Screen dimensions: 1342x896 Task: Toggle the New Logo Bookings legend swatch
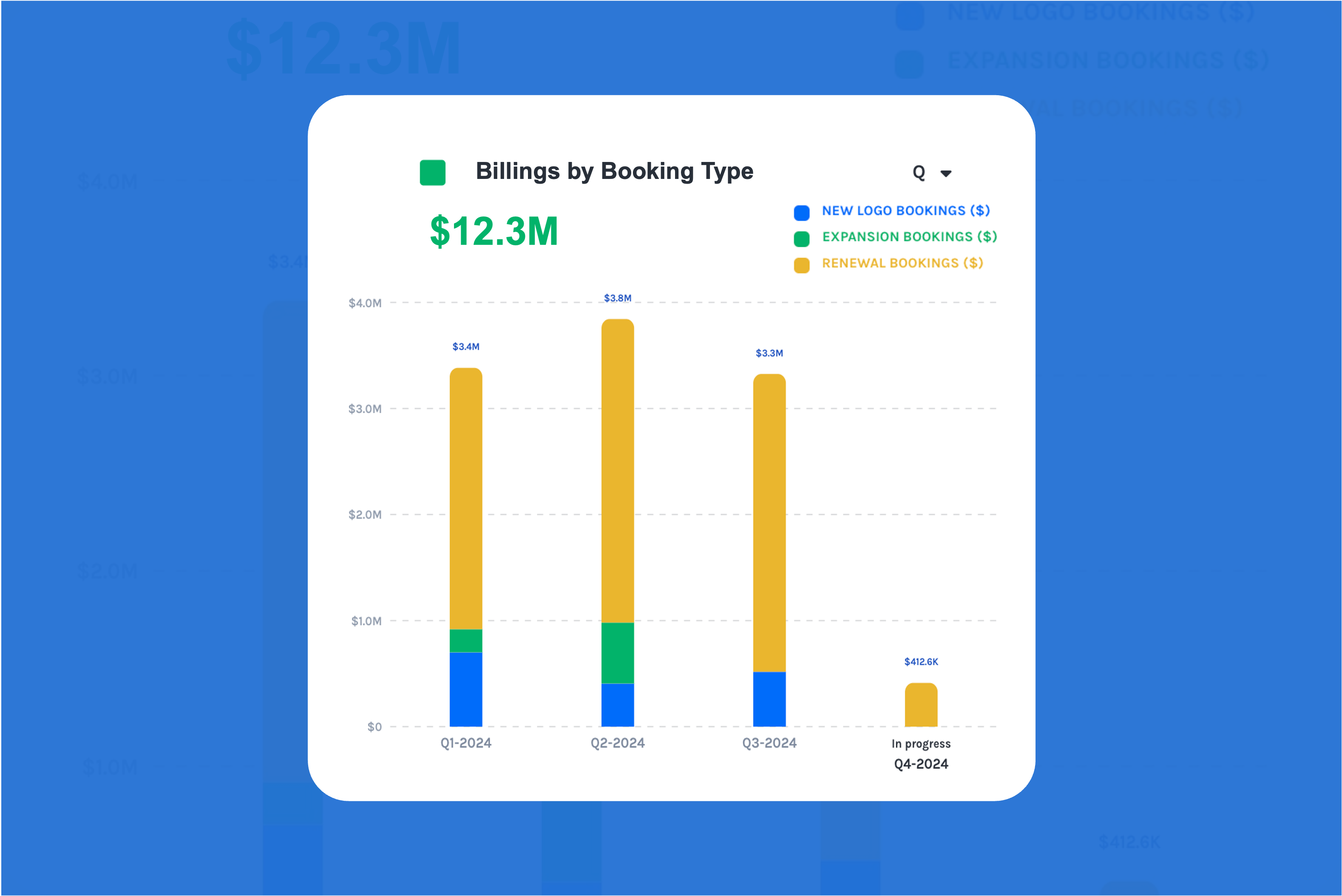pos(802,213)
